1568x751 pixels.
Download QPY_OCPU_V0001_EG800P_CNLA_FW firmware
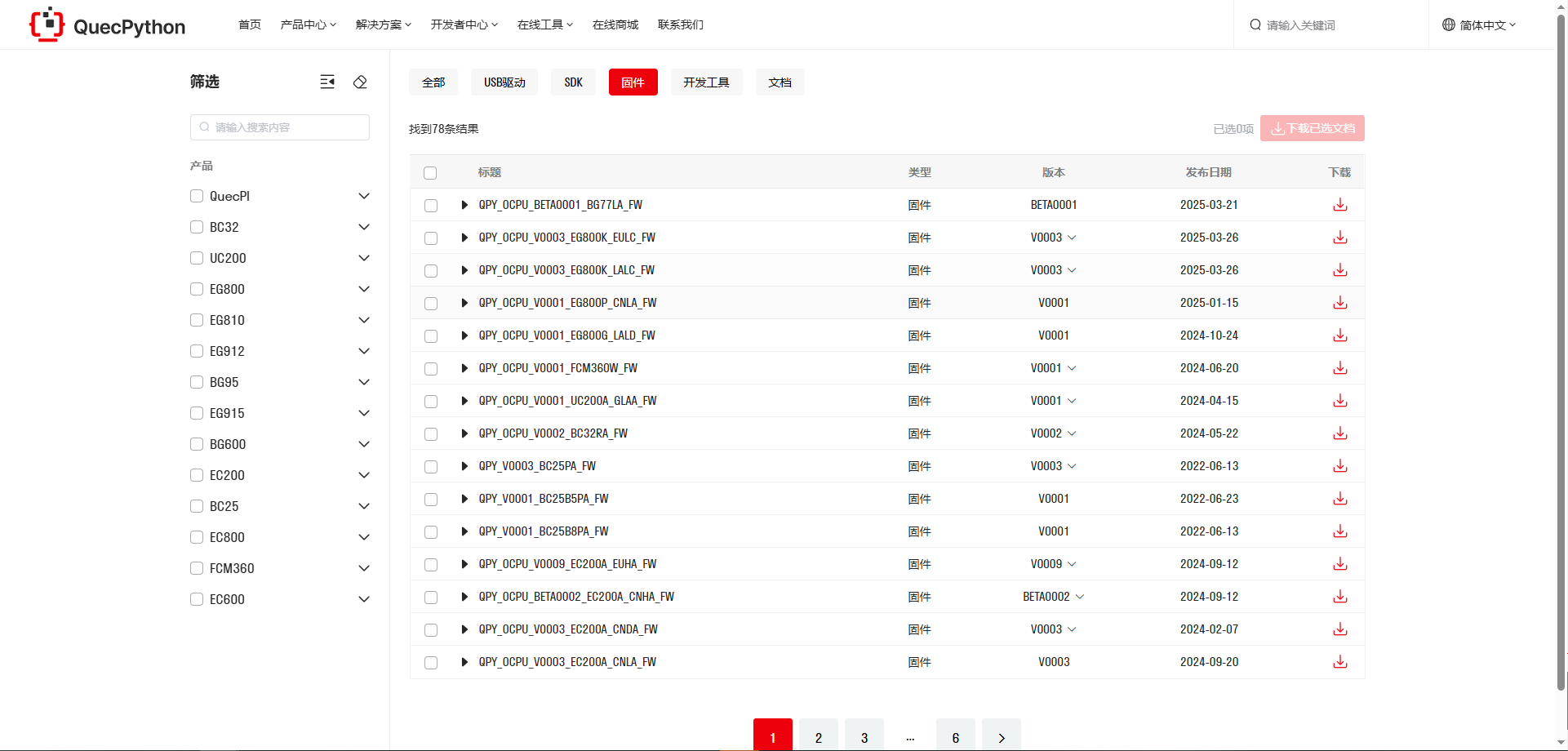pyautogui.click(x=1340, y=303)
